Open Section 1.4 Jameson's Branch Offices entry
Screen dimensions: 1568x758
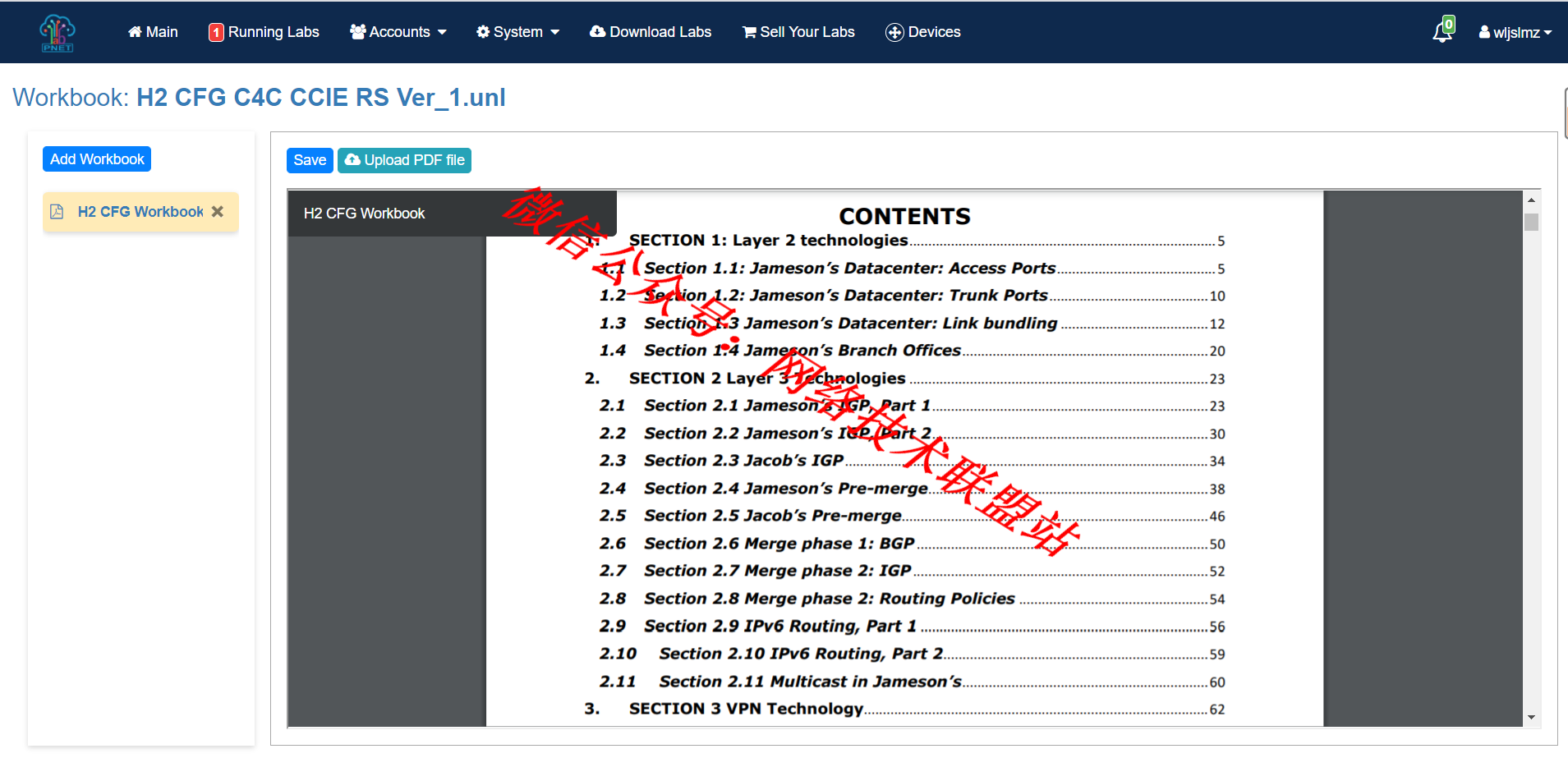tap(912, 351)
